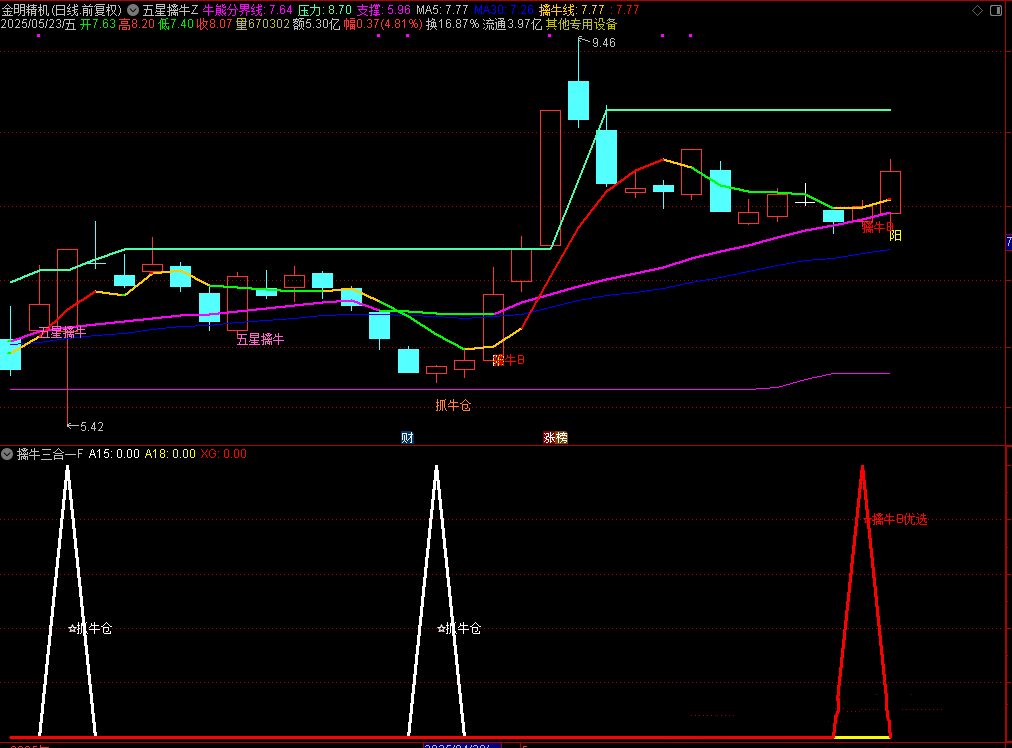Click the pink 五星擒牛 signal label mid-chart
Screen dimensions: 1012x748
coord(260,339)
